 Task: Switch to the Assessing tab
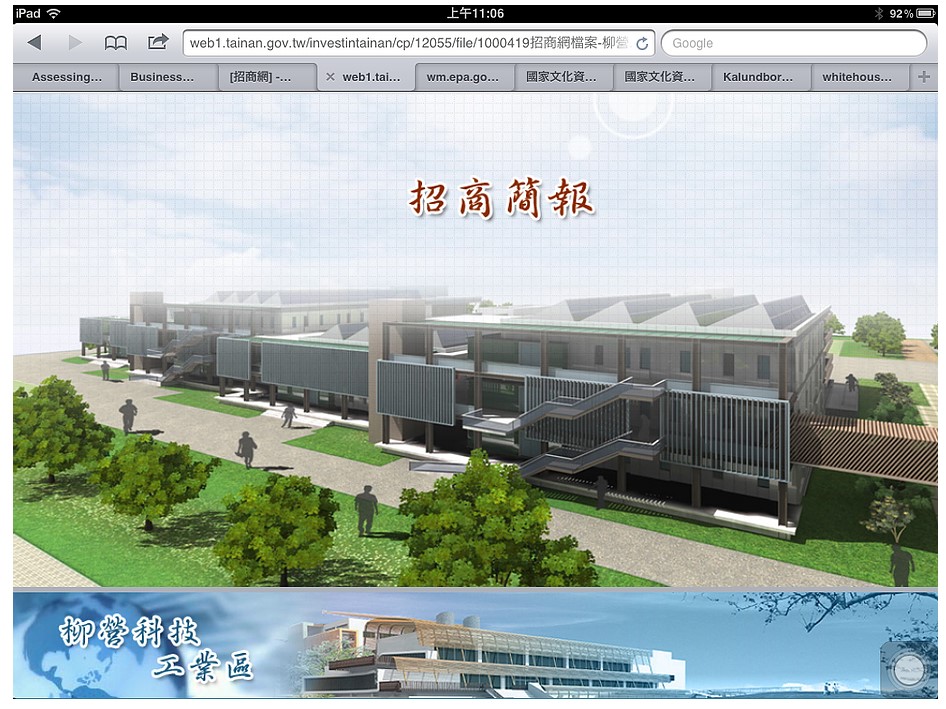pyautogui.click(x=66, y=77)
